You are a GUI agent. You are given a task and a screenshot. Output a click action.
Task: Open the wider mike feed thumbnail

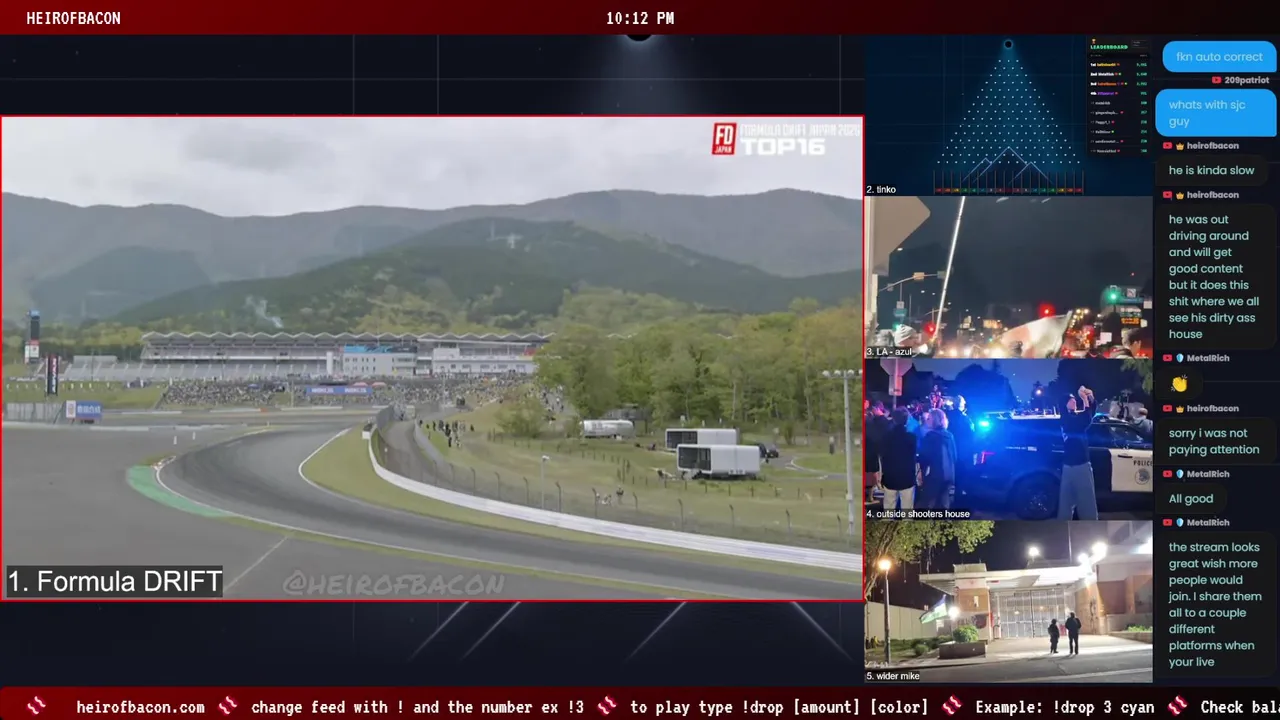coord(1008,601)
